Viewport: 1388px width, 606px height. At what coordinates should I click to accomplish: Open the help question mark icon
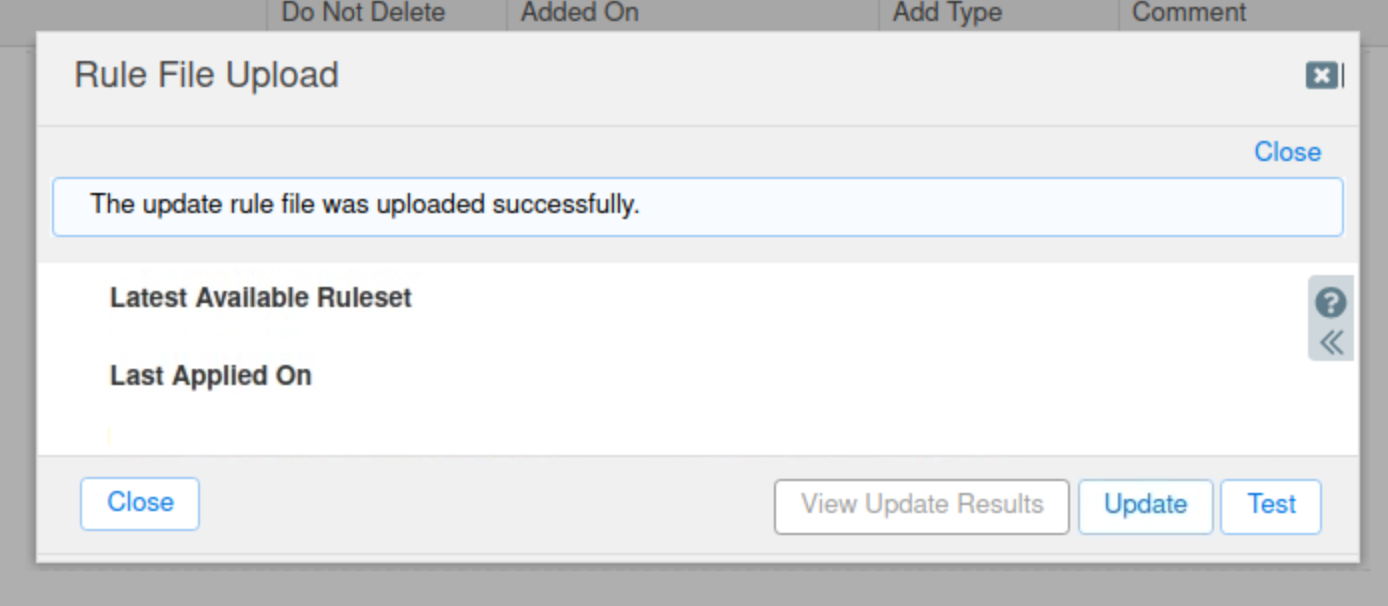pyautogui.click(x=1330, y=302)
